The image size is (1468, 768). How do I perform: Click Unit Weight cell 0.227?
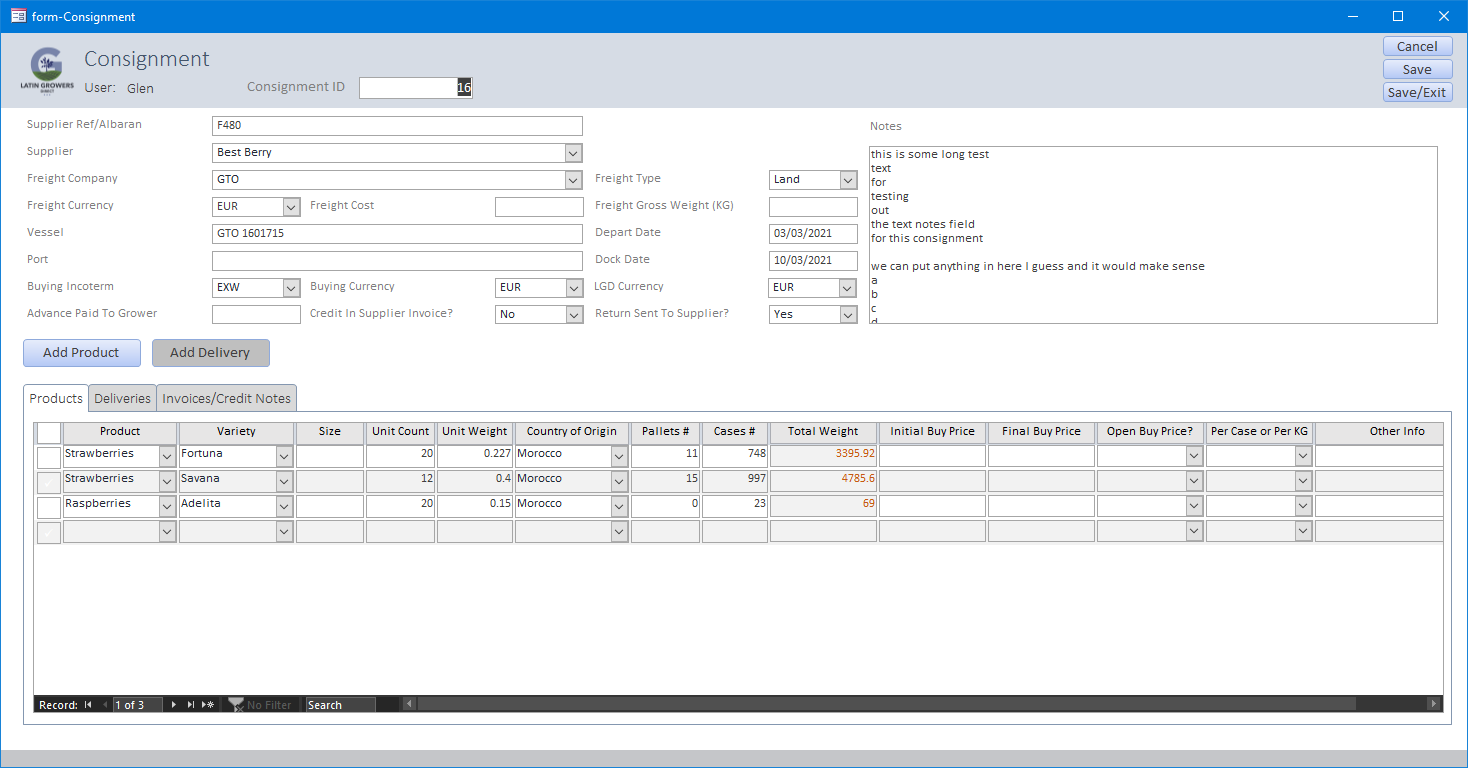(x=475, y=457)
